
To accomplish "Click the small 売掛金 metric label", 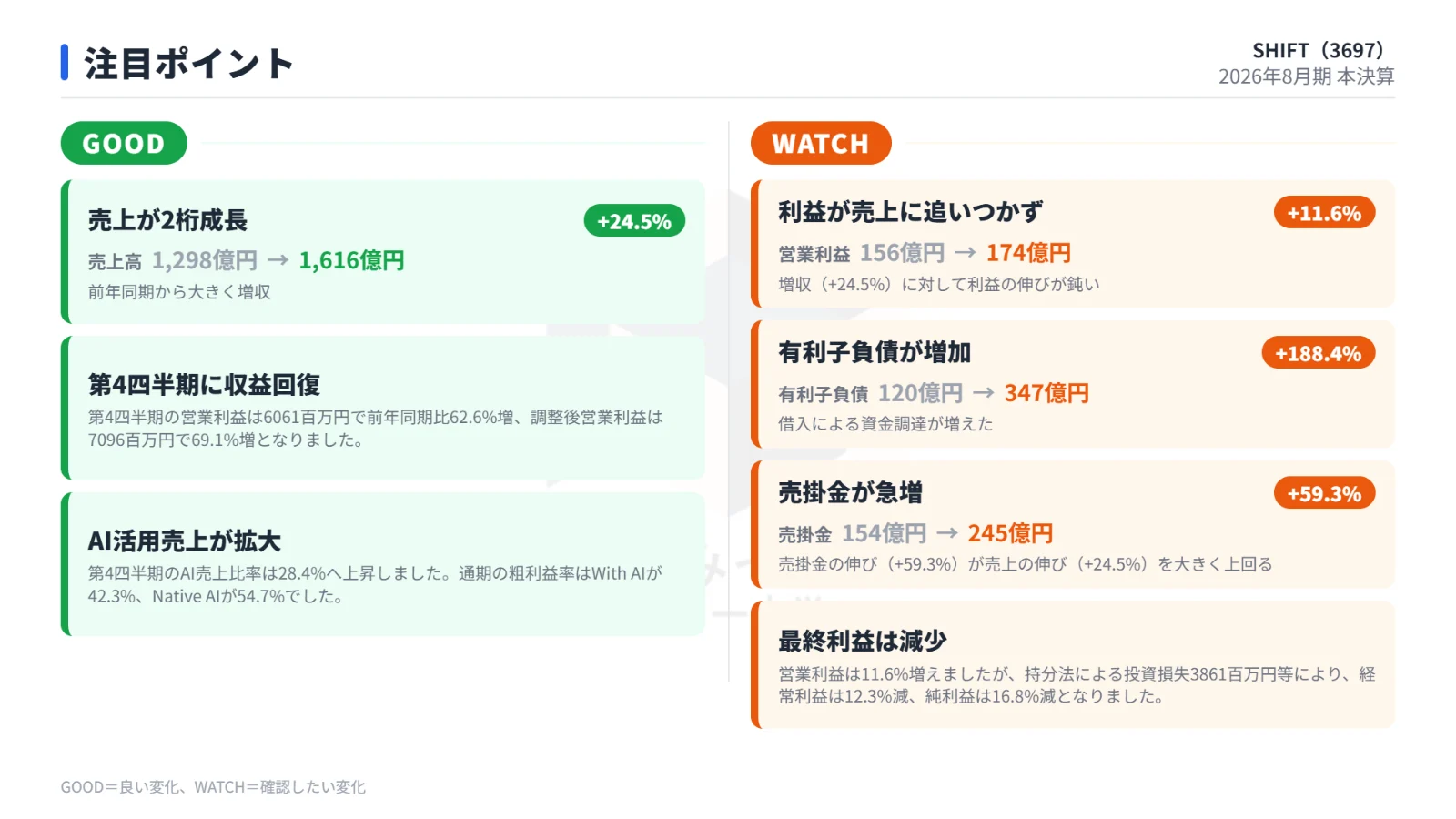I will (805, 534).
